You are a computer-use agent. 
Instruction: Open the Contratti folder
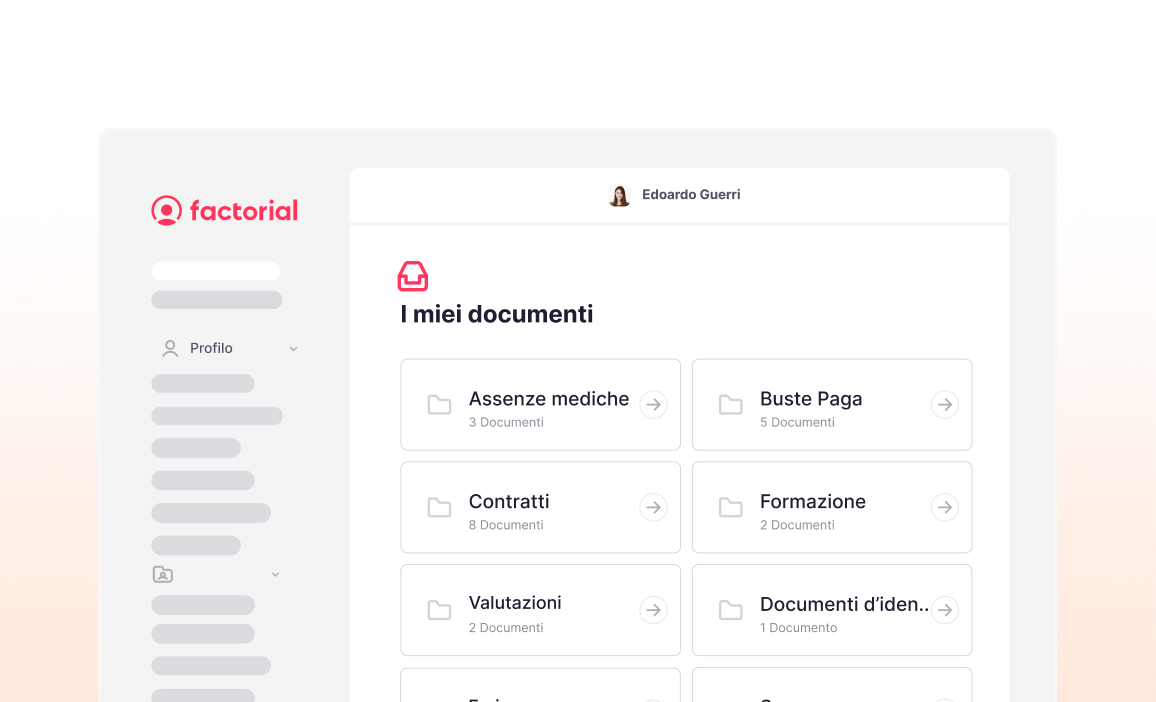point(540,507)
